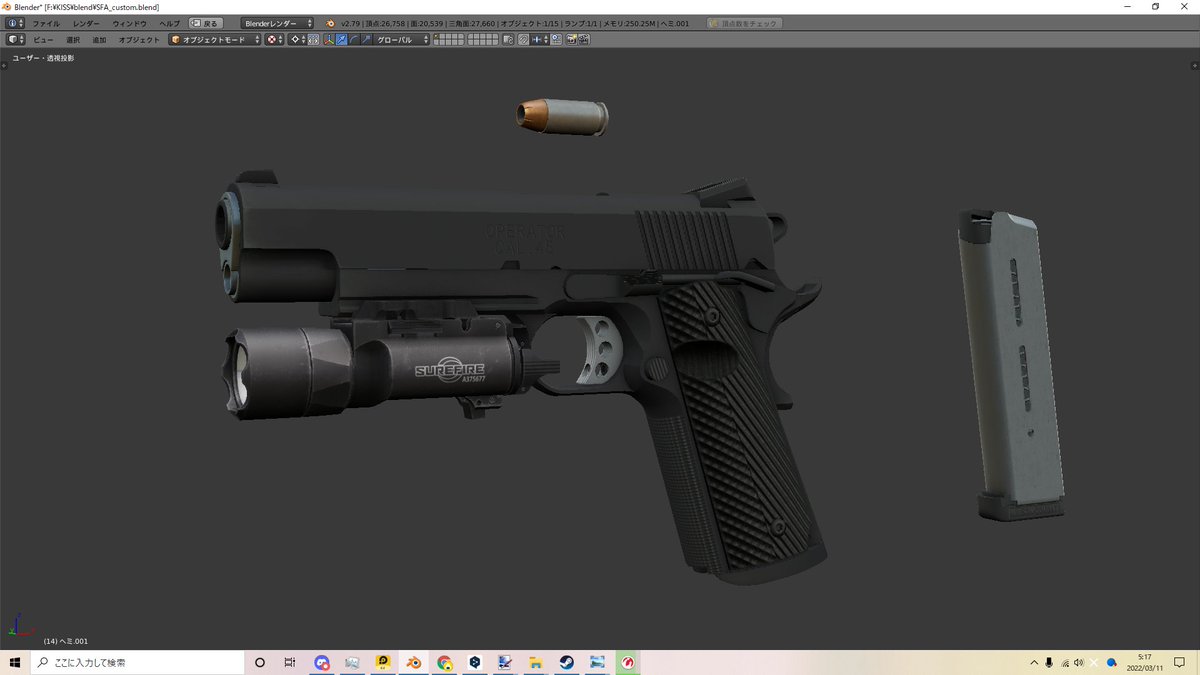Click the Blender logo icon in header
Image resolution: width=1200 pixels, height=675 pixels.
[331, 23]
